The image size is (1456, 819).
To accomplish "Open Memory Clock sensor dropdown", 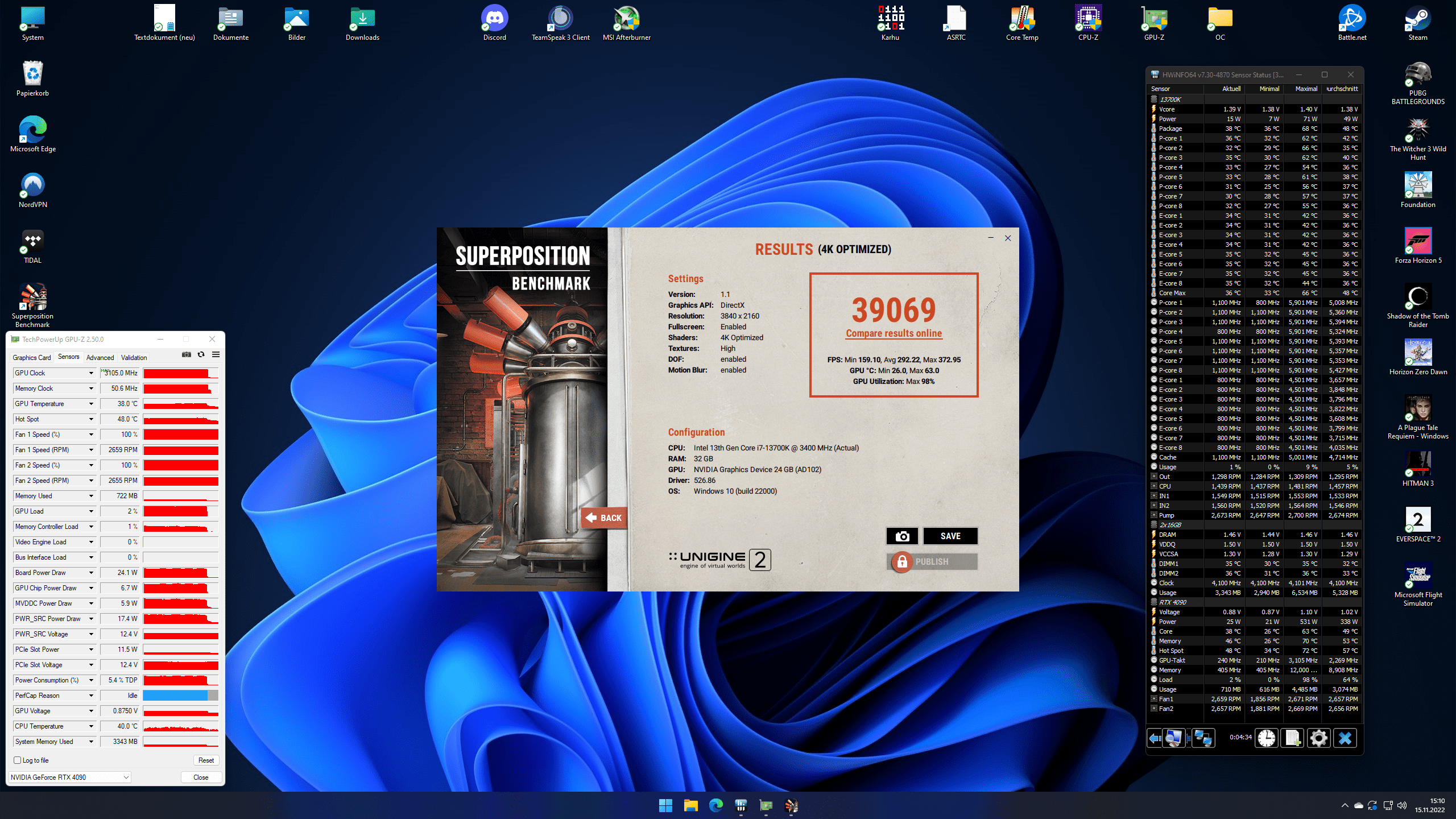I will pyautogui.click(x=90, y=388).
